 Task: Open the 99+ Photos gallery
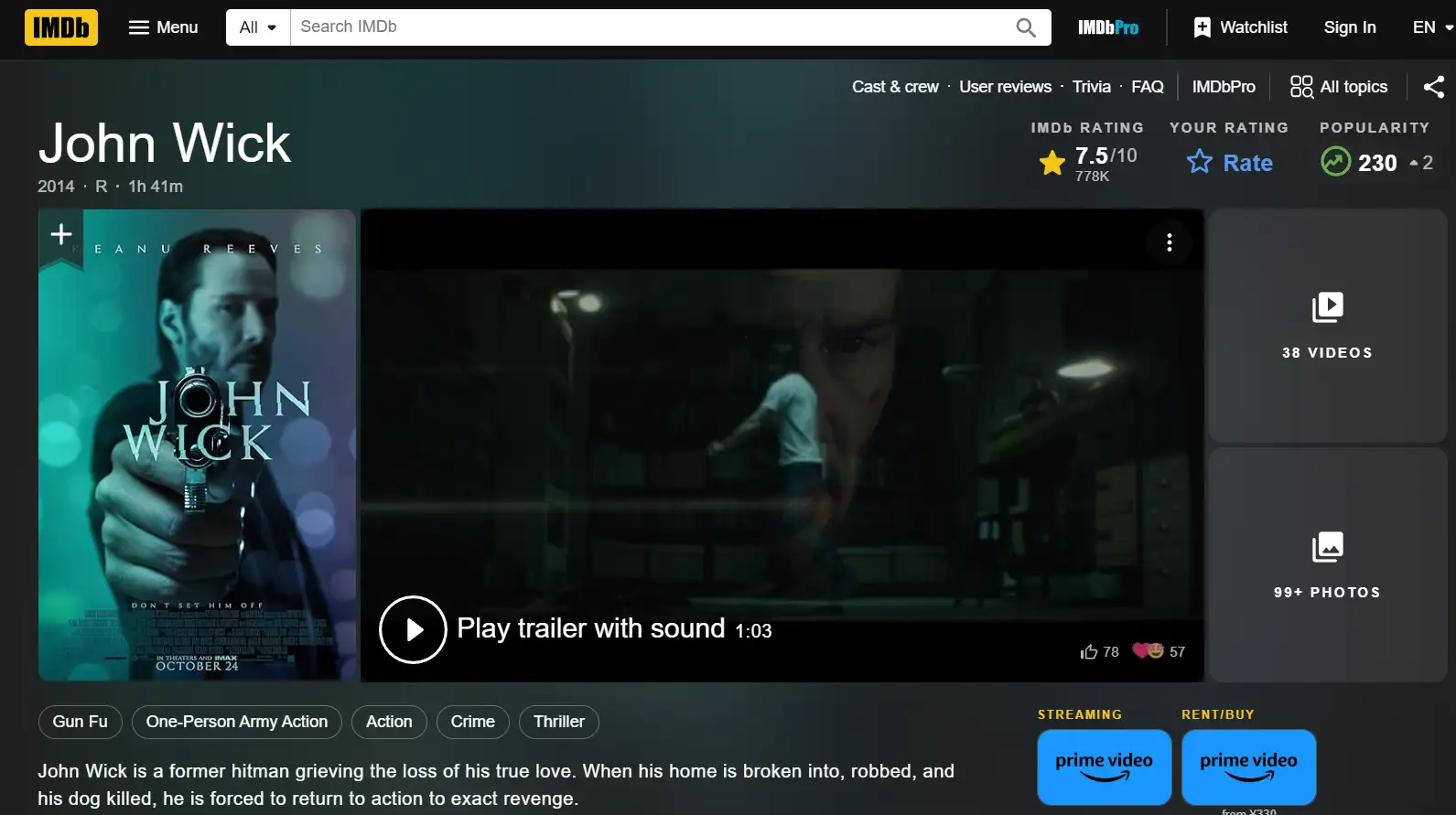(1327, 564)
